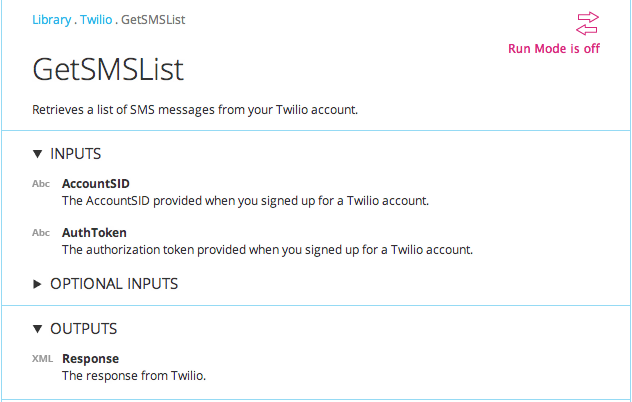Select the AccountSID input name

pos(96,184)
